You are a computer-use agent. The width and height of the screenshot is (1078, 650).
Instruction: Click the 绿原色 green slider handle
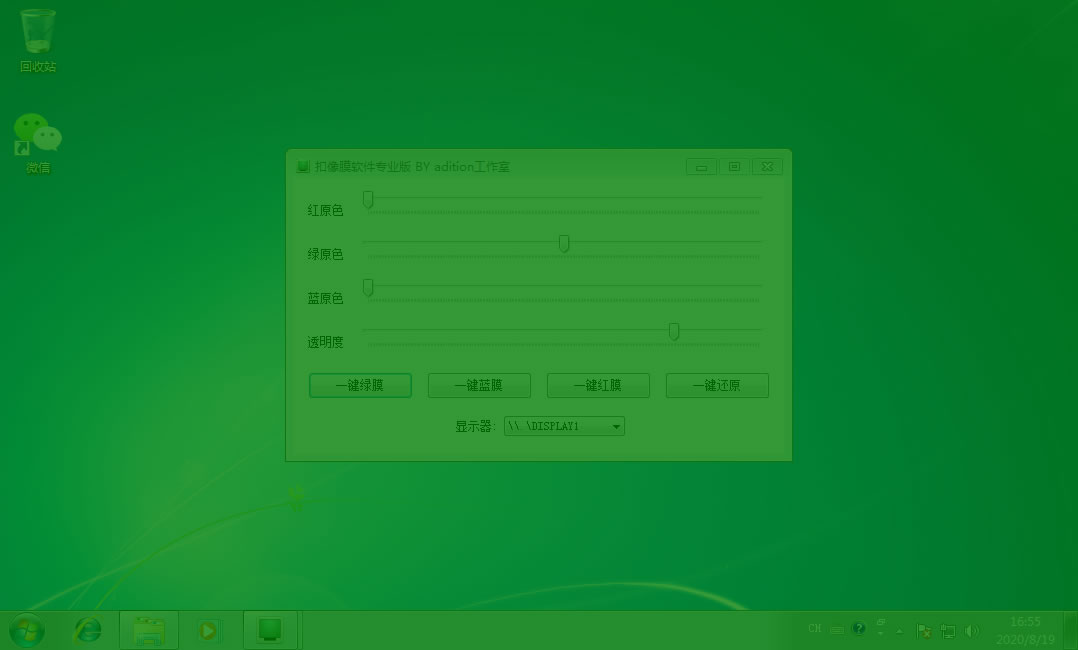point(564,243)
